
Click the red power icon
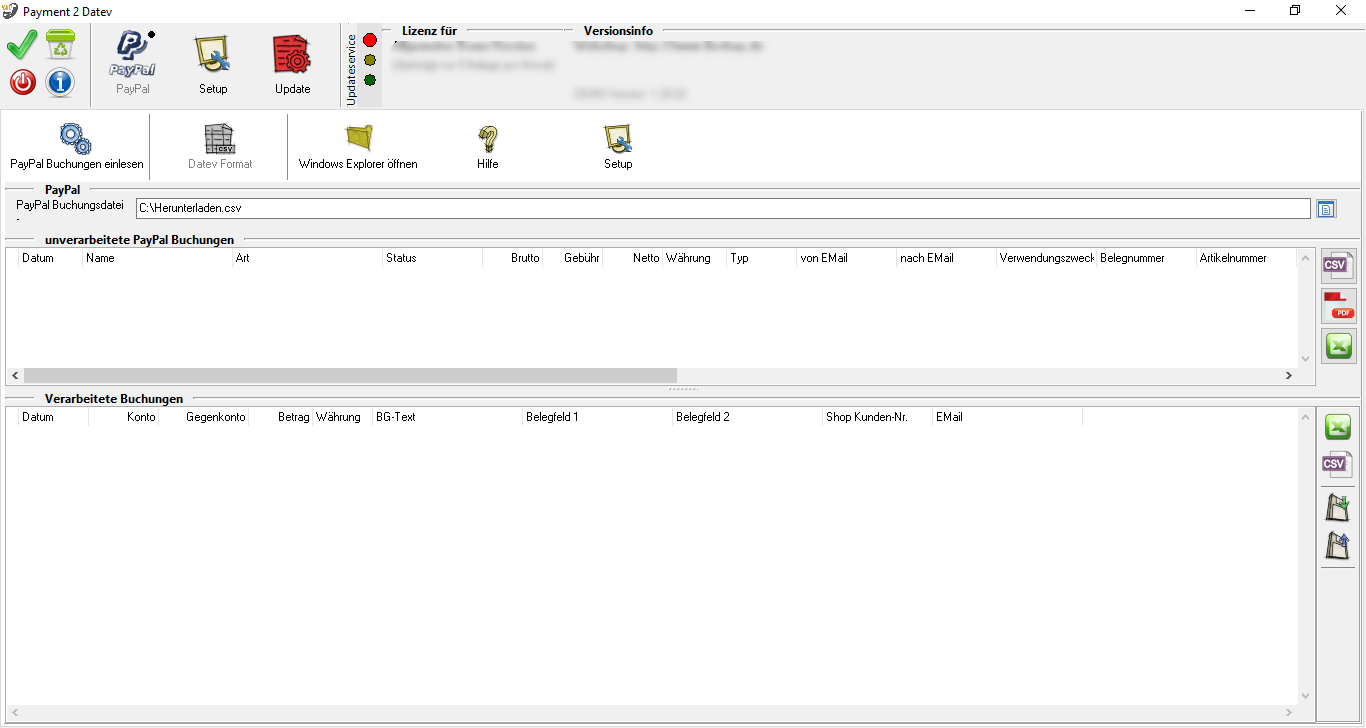tap(22, 82)
